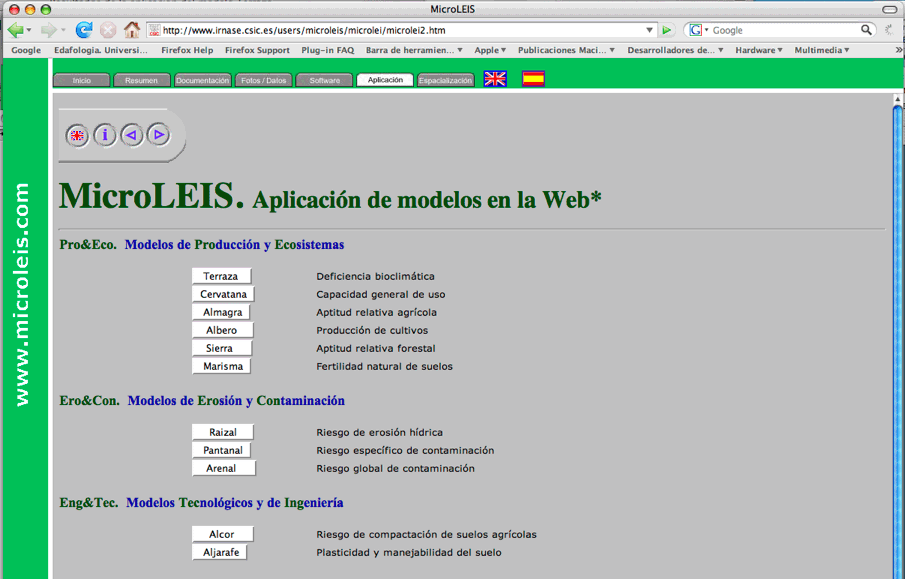Click the British flag icon in the tab bar
912x579 pixels.
(x=495, y=79)
